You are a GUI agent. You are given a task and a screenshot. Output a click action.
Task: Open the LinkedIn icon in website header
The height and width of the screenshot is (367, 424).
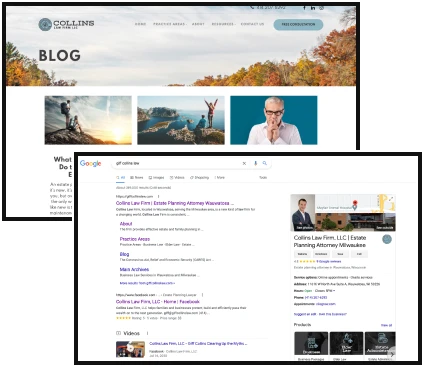click(313, 8)
